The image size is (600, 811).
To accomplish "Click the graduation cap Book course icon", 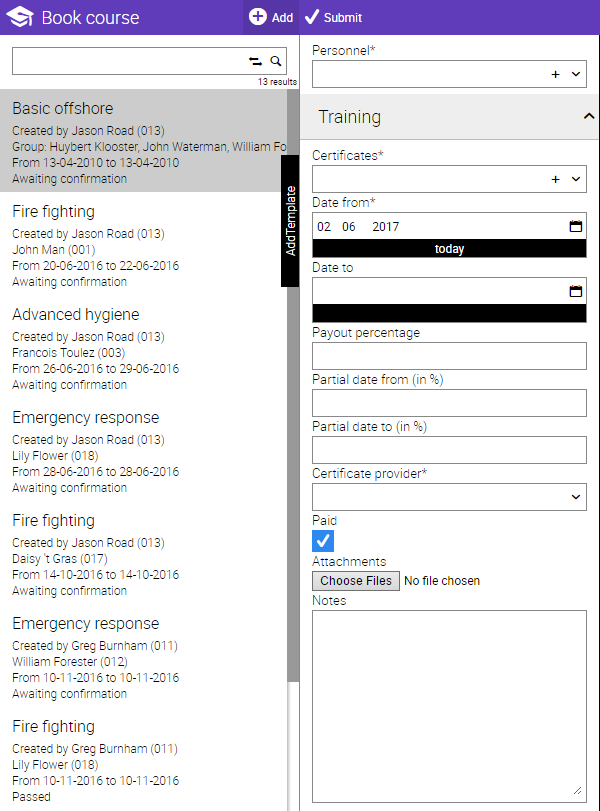I will (x=21, y=17).
